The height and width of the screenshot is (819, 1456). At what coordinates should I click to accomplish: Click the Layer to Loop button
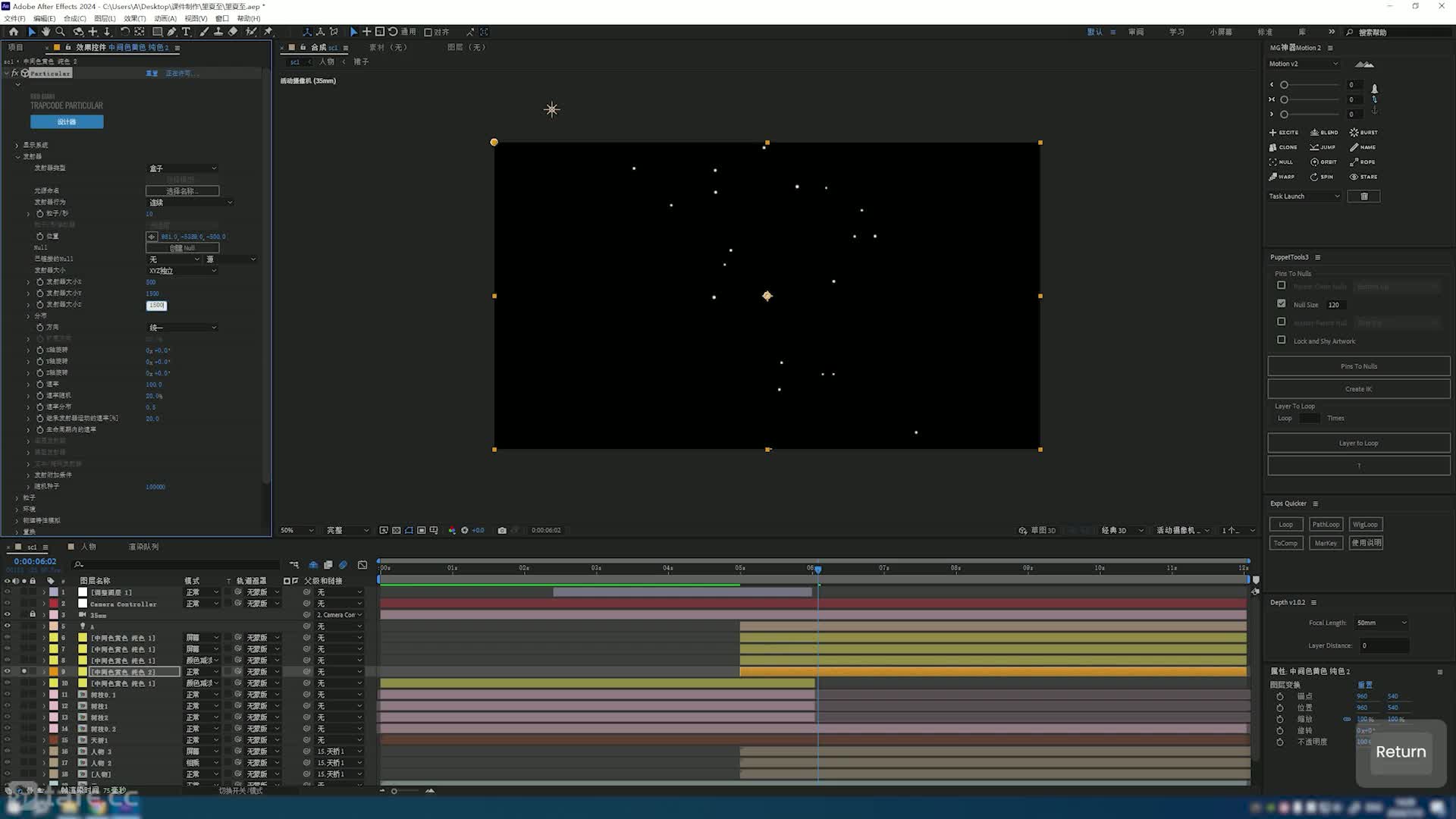(1359, 443)
